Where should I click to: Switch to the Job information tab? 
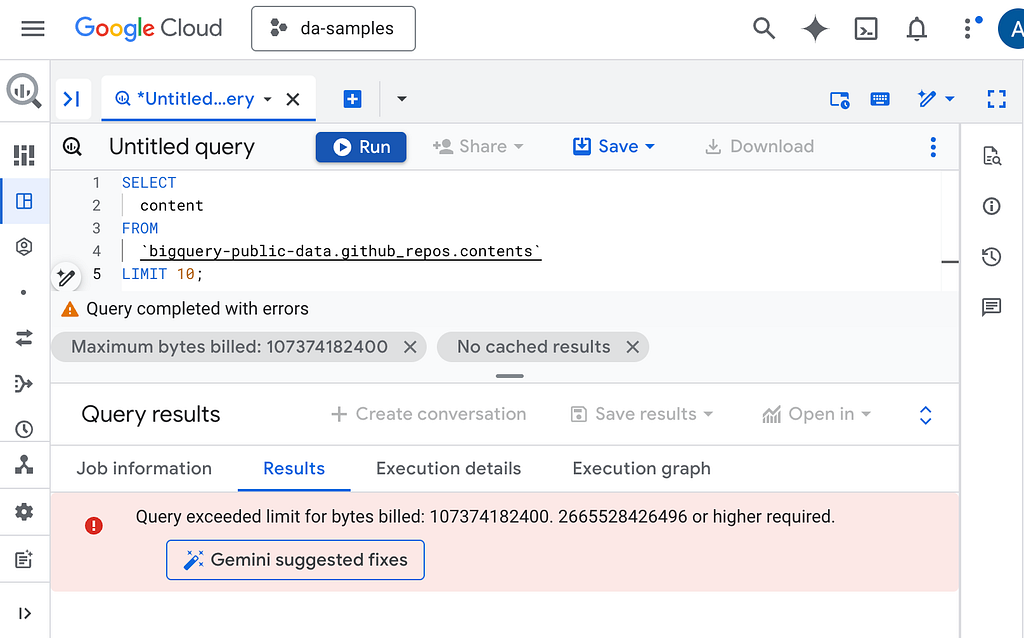pos(144,468)
